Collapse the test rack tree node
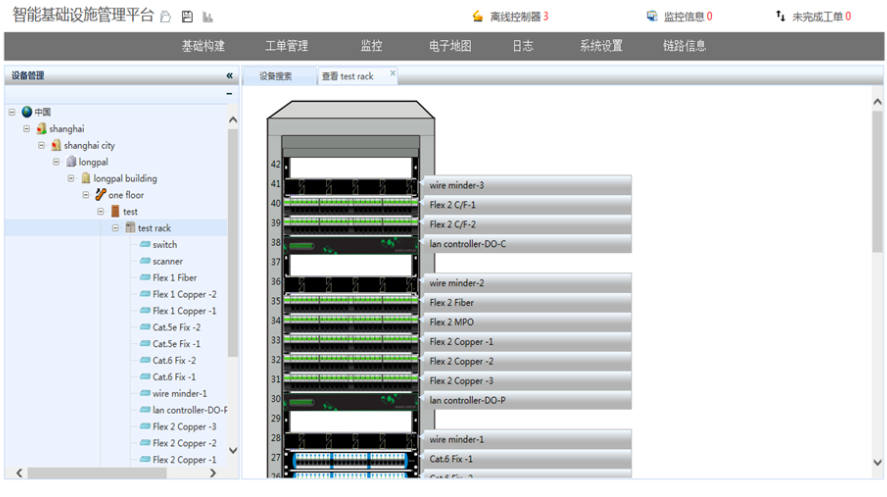 [x=116, y=228]
